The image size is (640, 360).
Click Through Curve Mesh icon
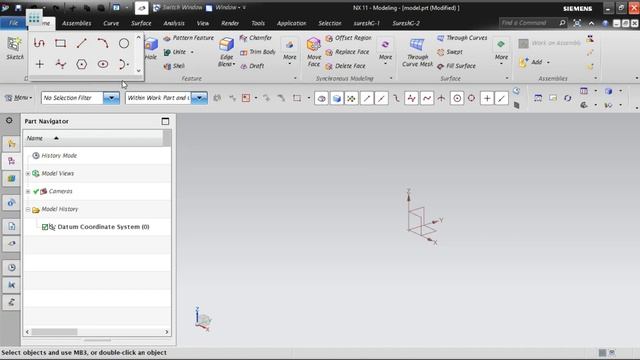[417, 44]
